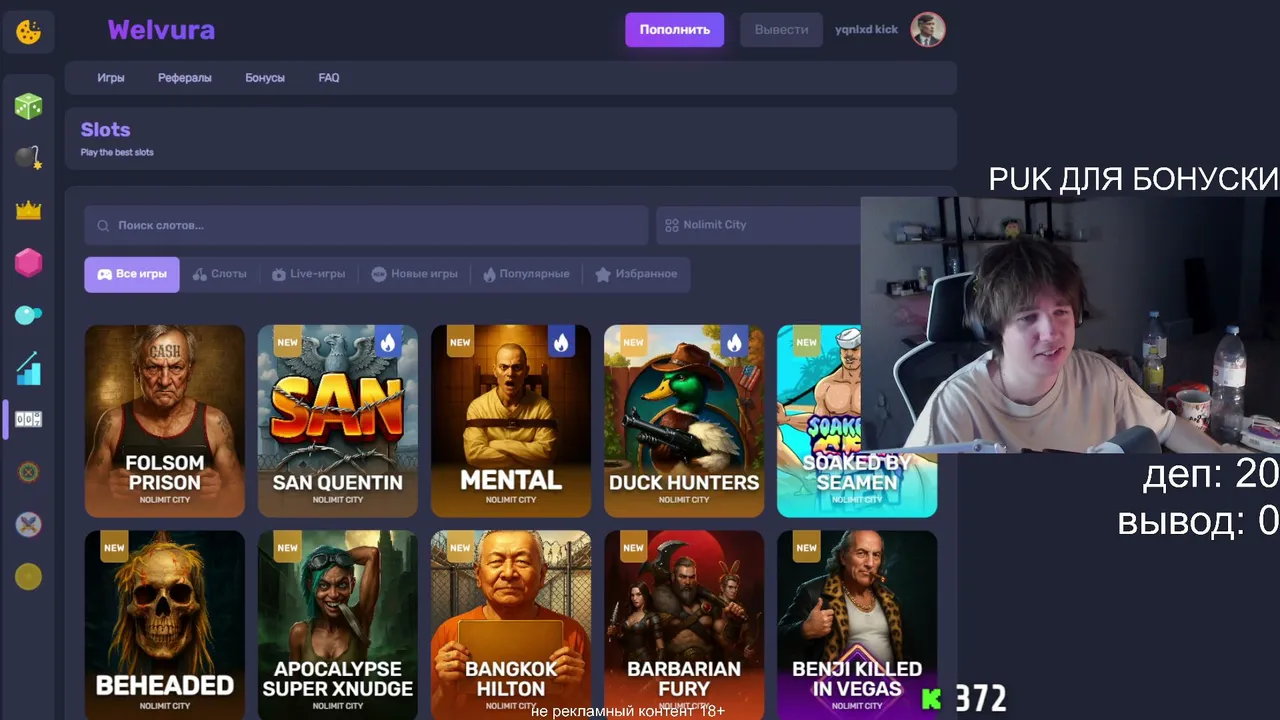Open the gold crown game
1280x720 pixels.
tap(28, 210)
